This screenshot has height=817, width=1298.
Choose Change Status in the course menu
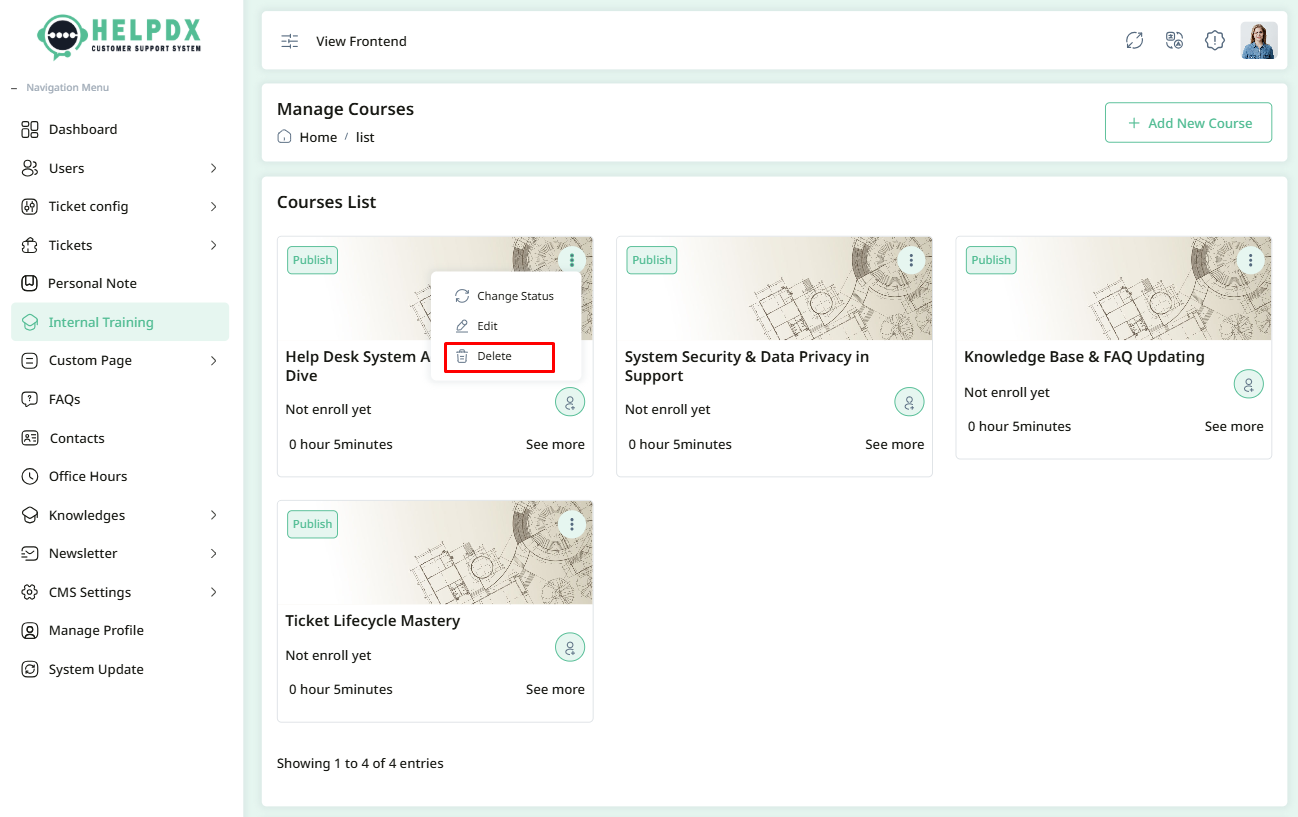(x=505, y=296)
